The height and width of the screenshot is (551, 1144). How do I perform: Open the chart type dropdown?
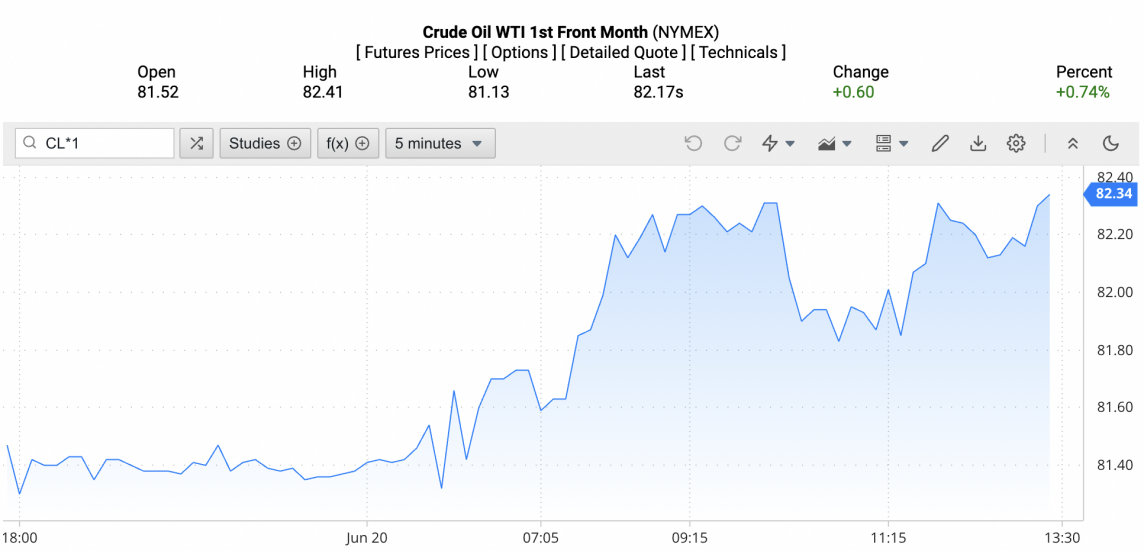tap(834, 143)
